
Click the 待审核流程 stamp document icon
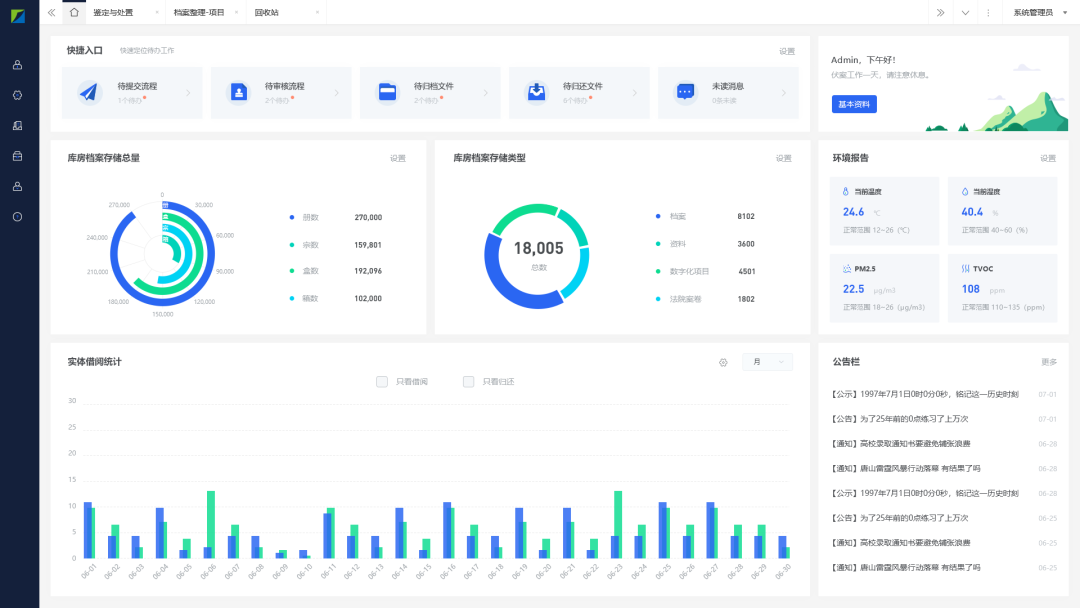239,92
